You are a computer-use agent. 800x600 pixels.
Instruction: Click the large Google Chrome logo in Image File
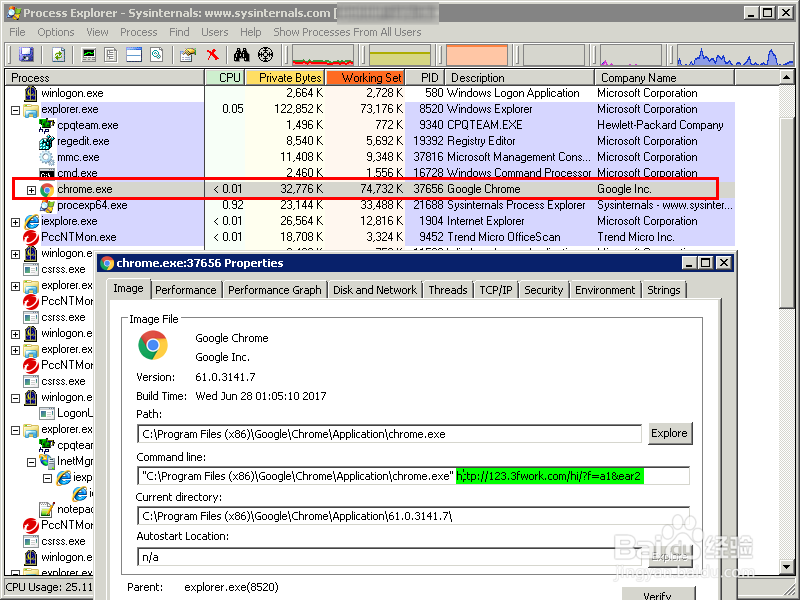click(x=153, y=345)
